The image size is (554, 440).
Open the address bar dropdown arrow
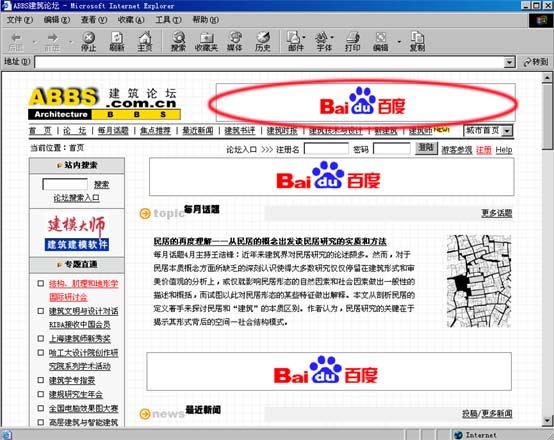coord(509,62)
